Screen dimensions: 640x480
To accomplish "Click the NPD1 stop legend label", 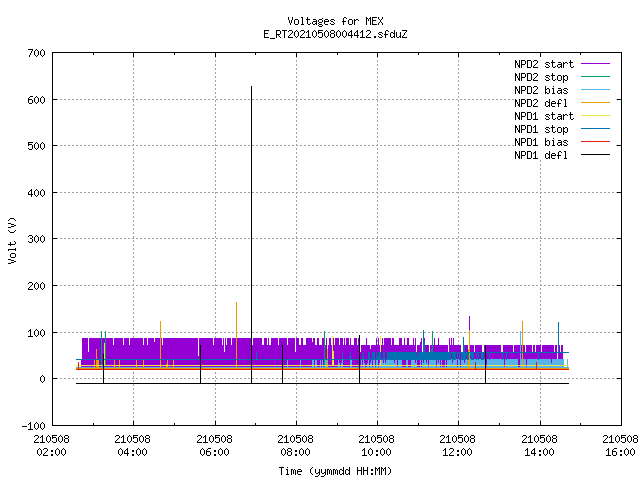I will click(541, 129).
